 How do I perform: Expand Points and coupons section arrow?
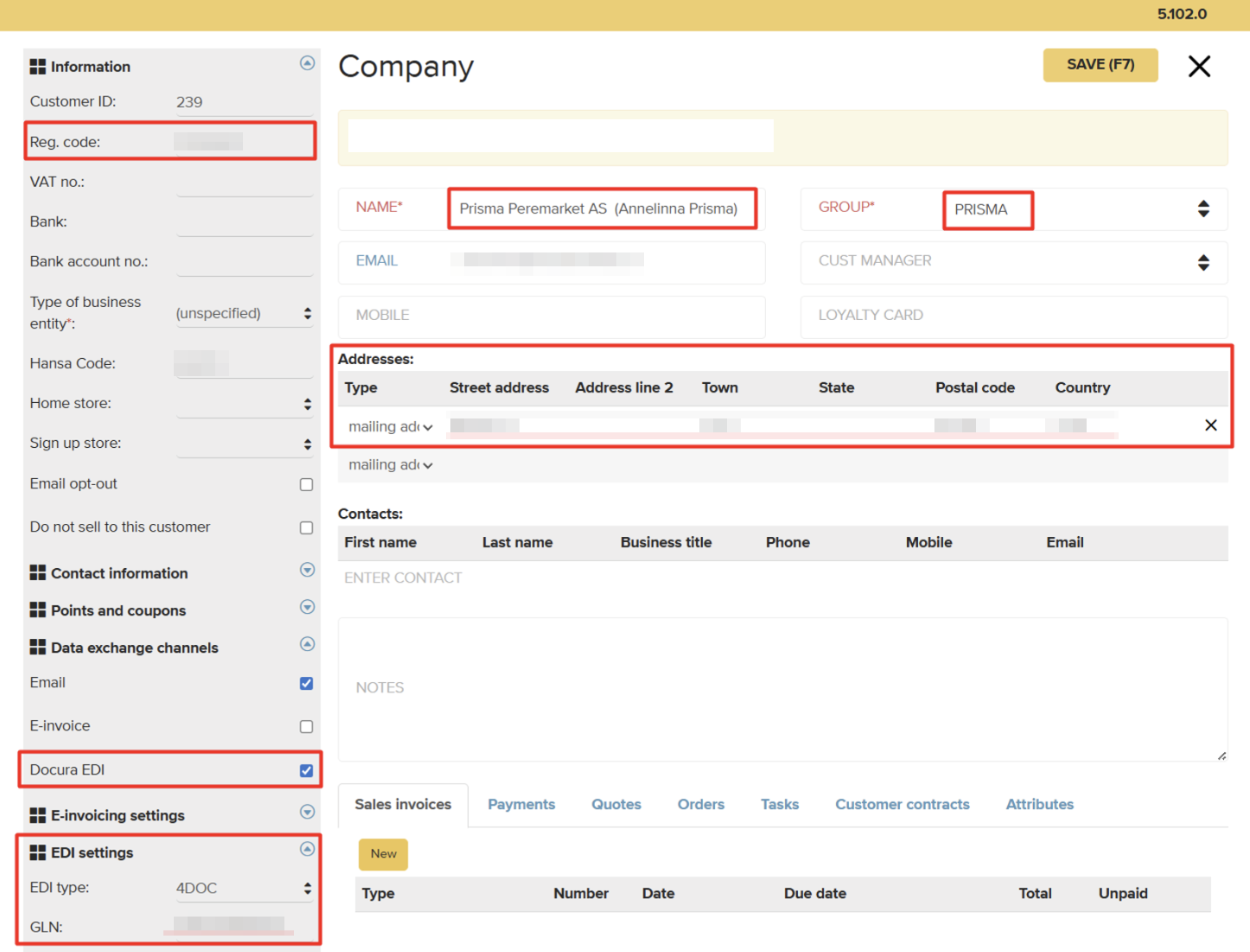(x=307, y=607)
